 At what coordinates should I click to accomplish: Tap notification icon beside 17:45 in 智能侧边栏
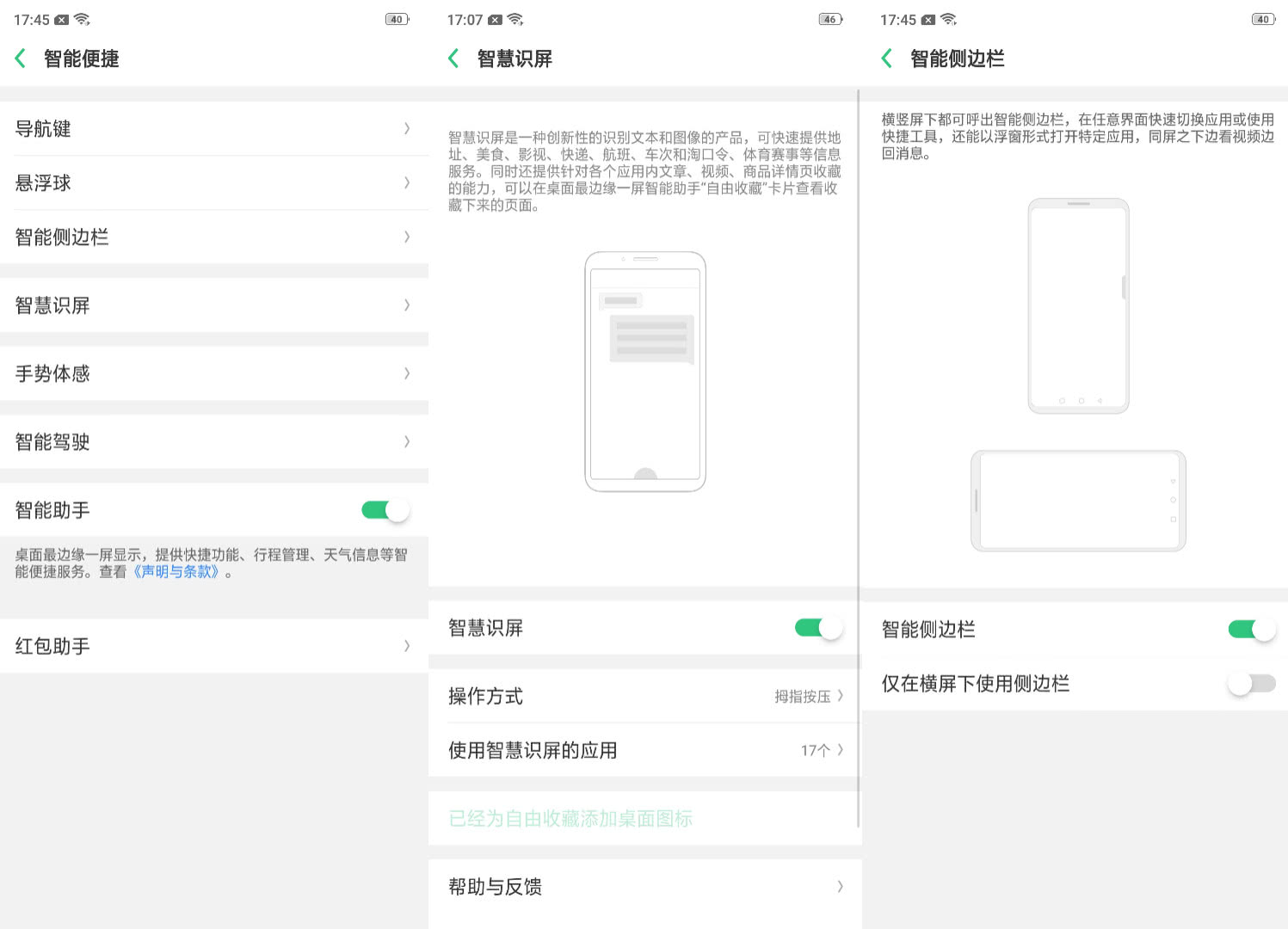pyautogui.click(x=928, y=20)
